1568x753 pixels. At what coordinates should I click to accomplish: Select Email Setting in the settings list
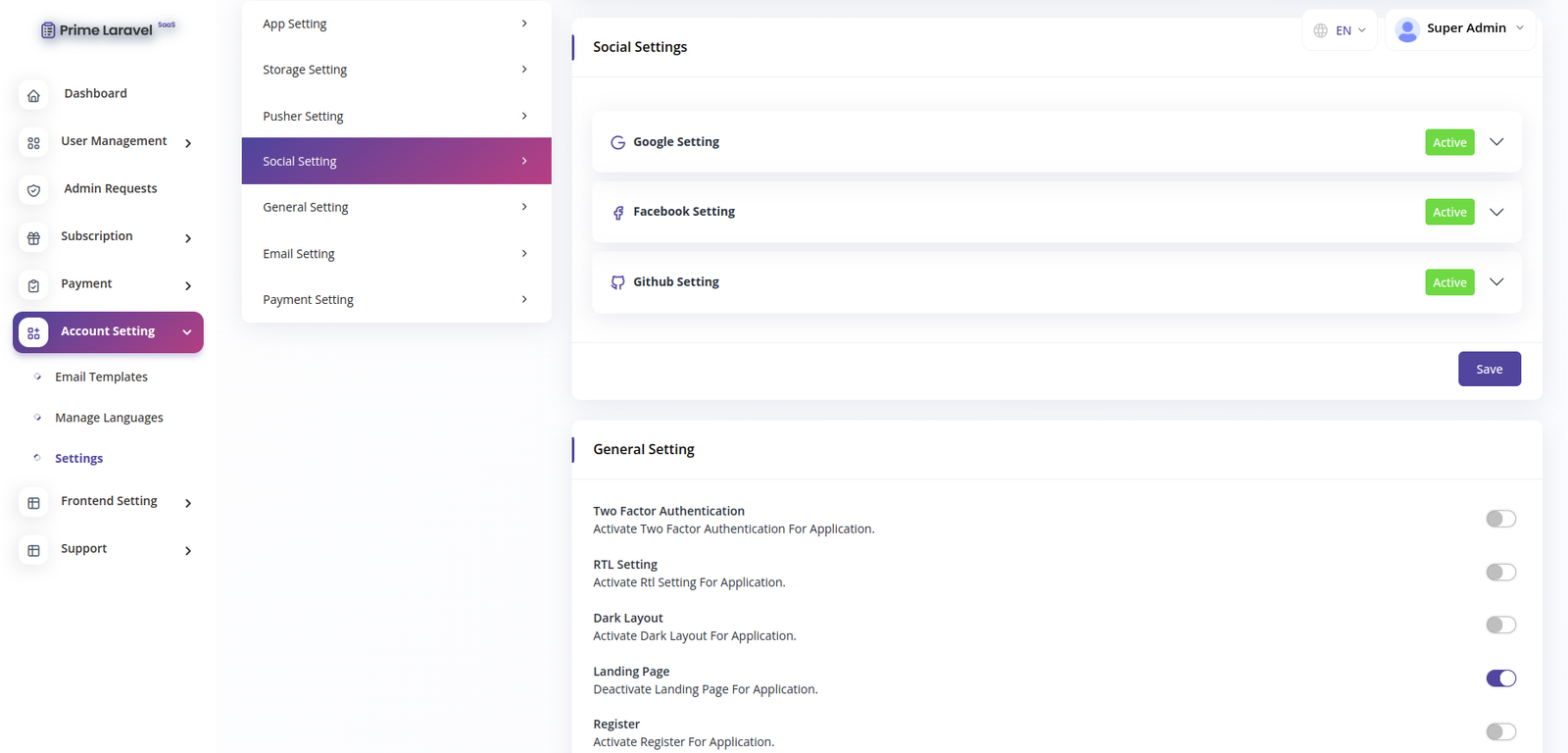[396, 254]
